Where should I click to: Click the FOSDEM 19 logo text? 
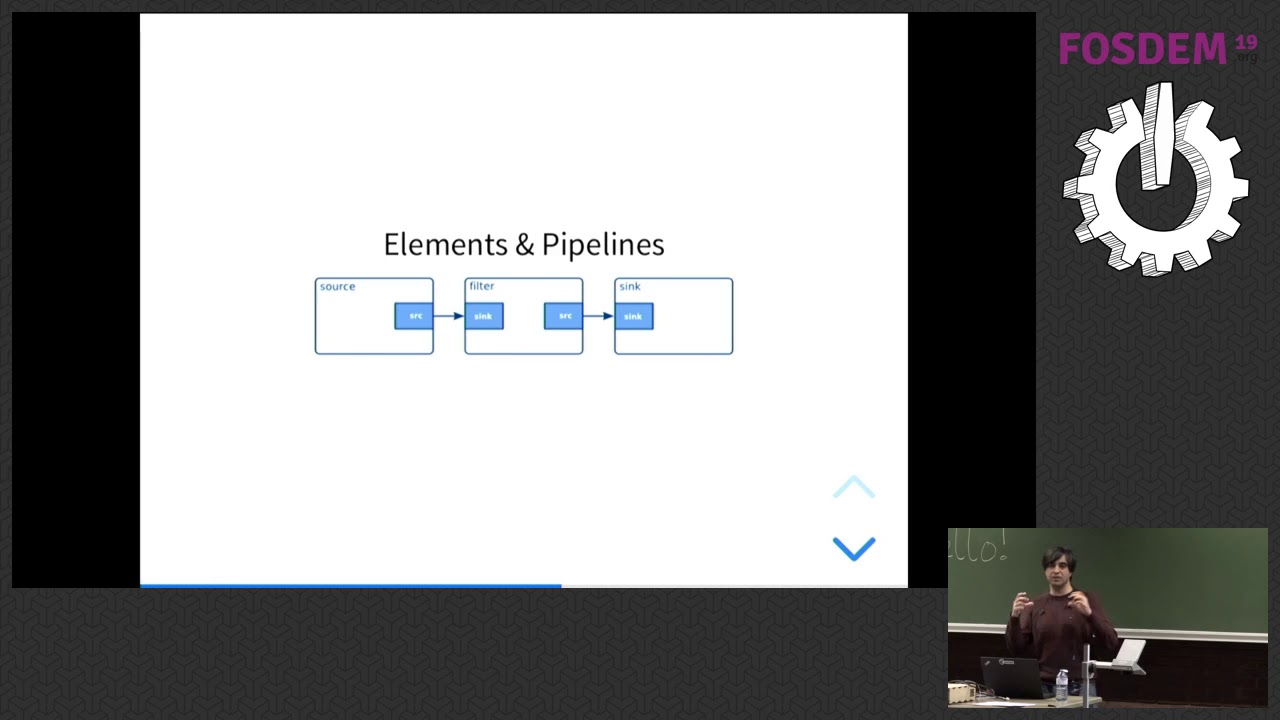pyautogui.click(x=1157, y=48)
